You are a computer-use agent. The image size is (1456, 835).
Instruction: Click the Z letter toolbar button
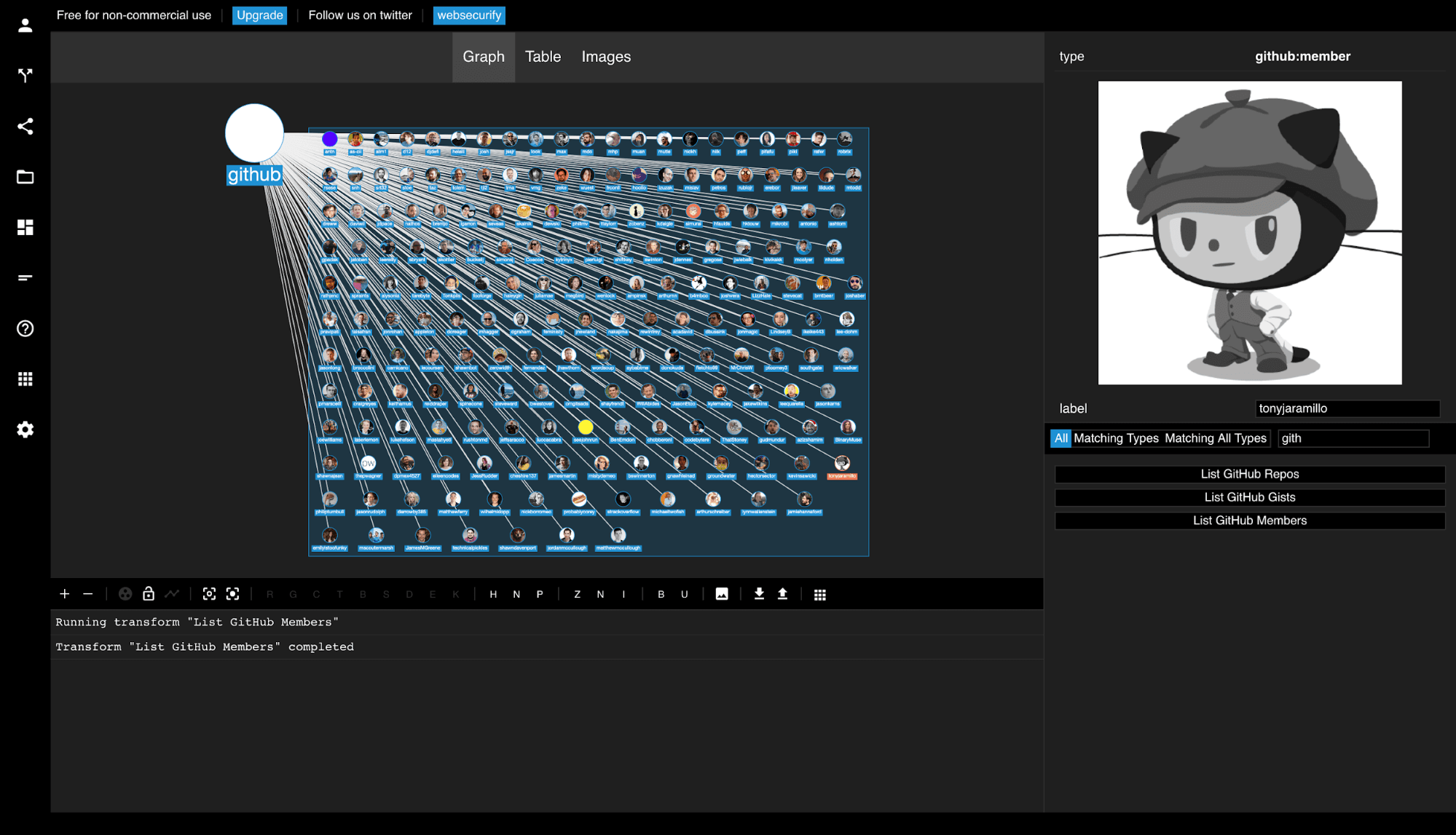(577, 594)
